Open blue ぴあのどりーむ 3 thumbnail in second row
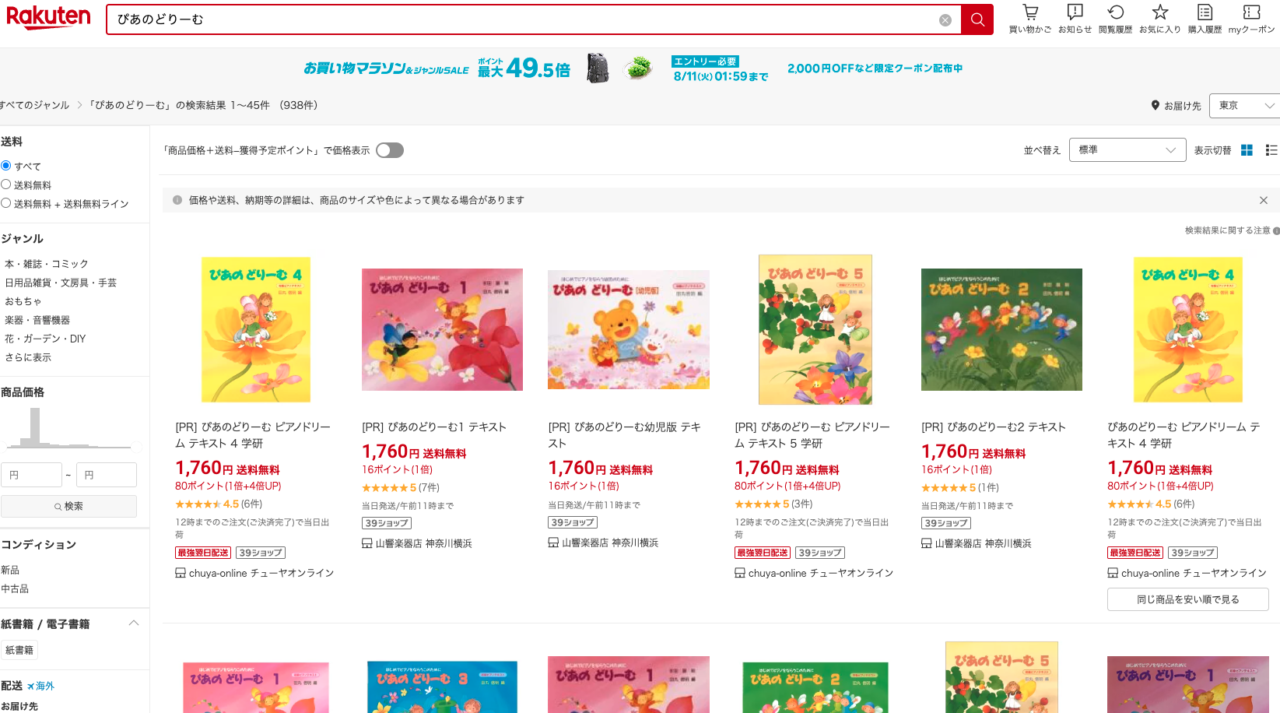 click(x=442, y=686)
